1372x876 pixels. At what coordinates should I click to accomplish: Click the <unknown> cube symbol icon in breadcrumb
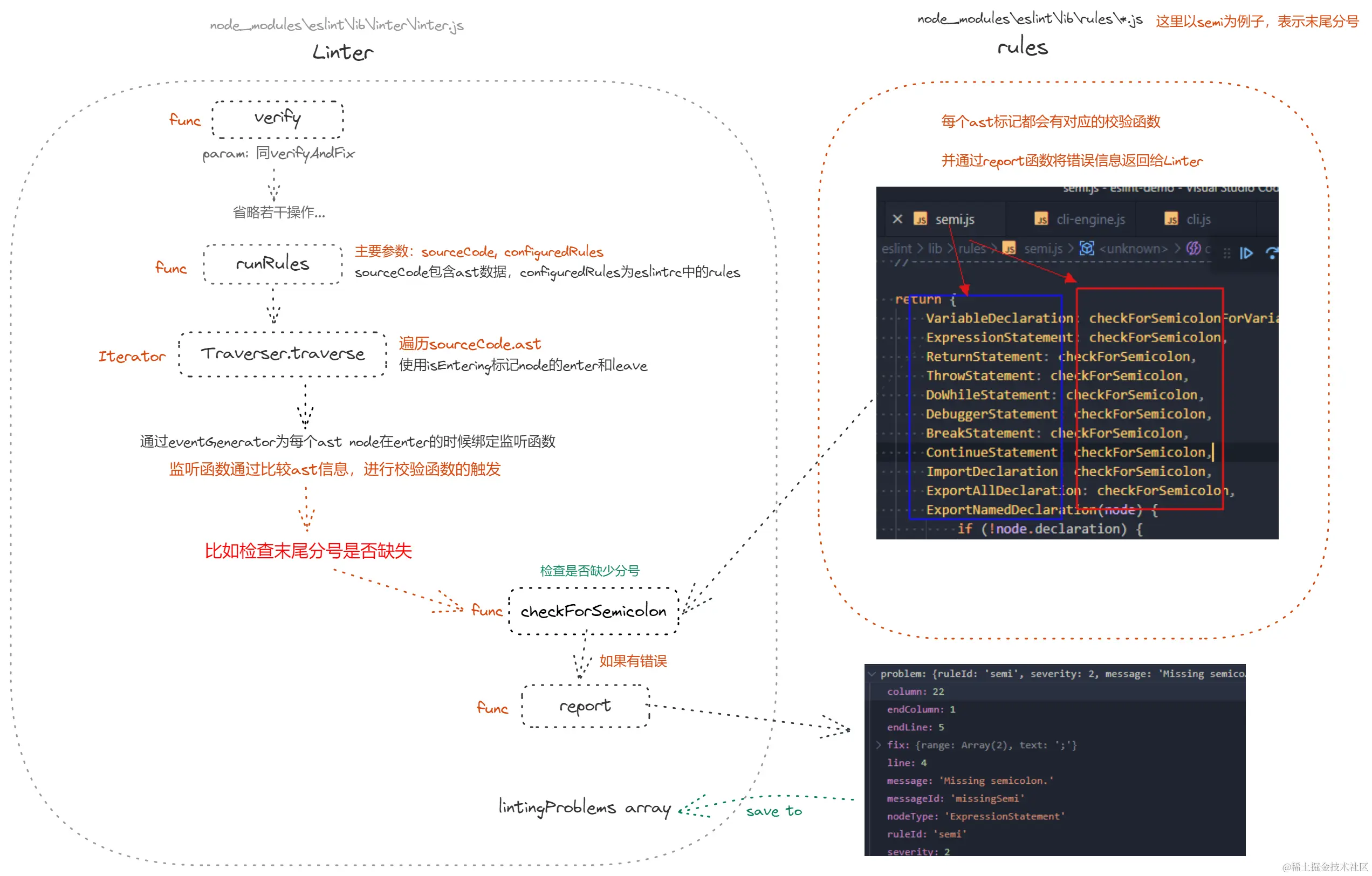coord(1087,249)
